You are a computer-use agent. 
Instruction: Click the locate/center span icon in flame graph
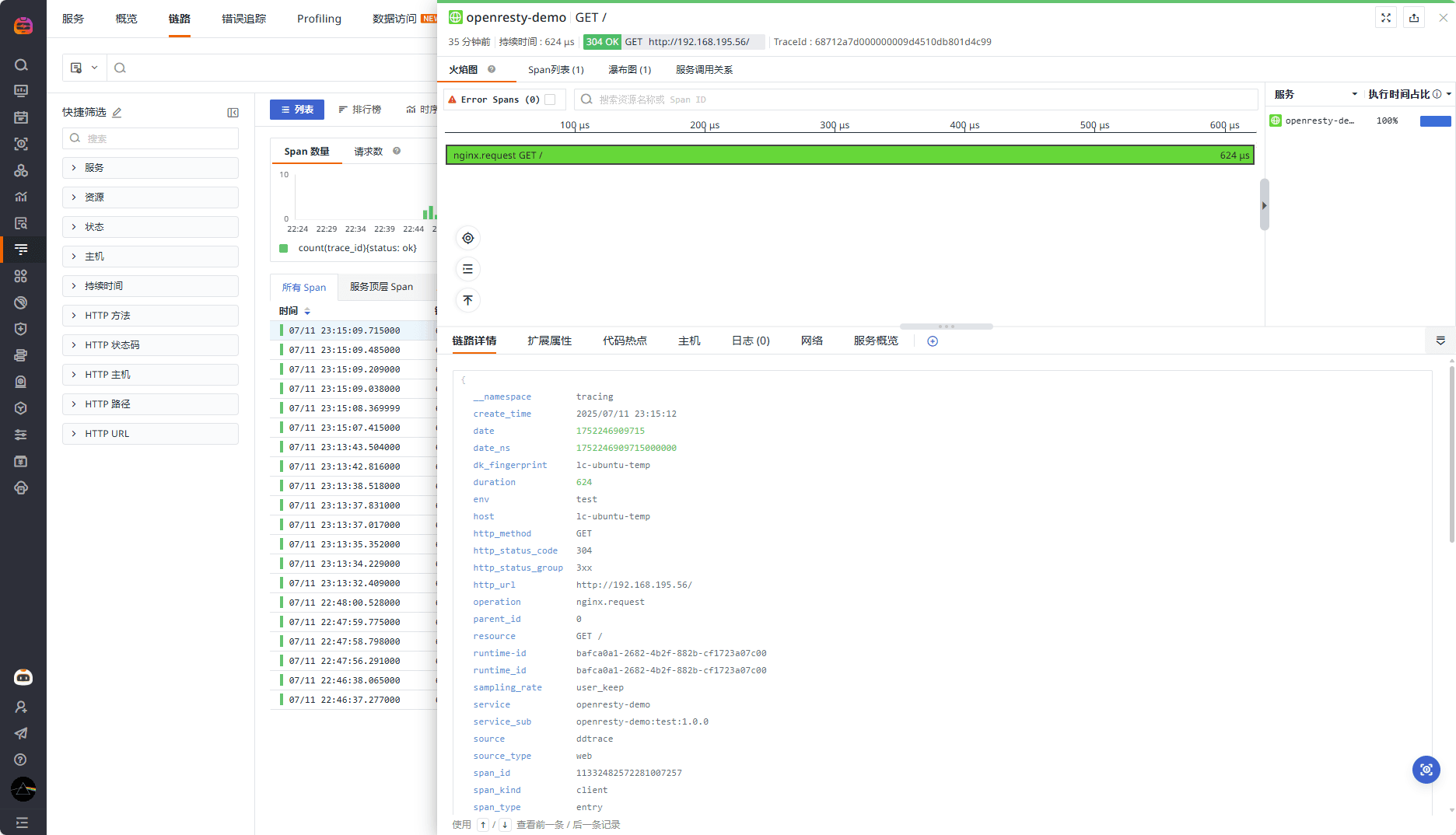pos(467,238)
